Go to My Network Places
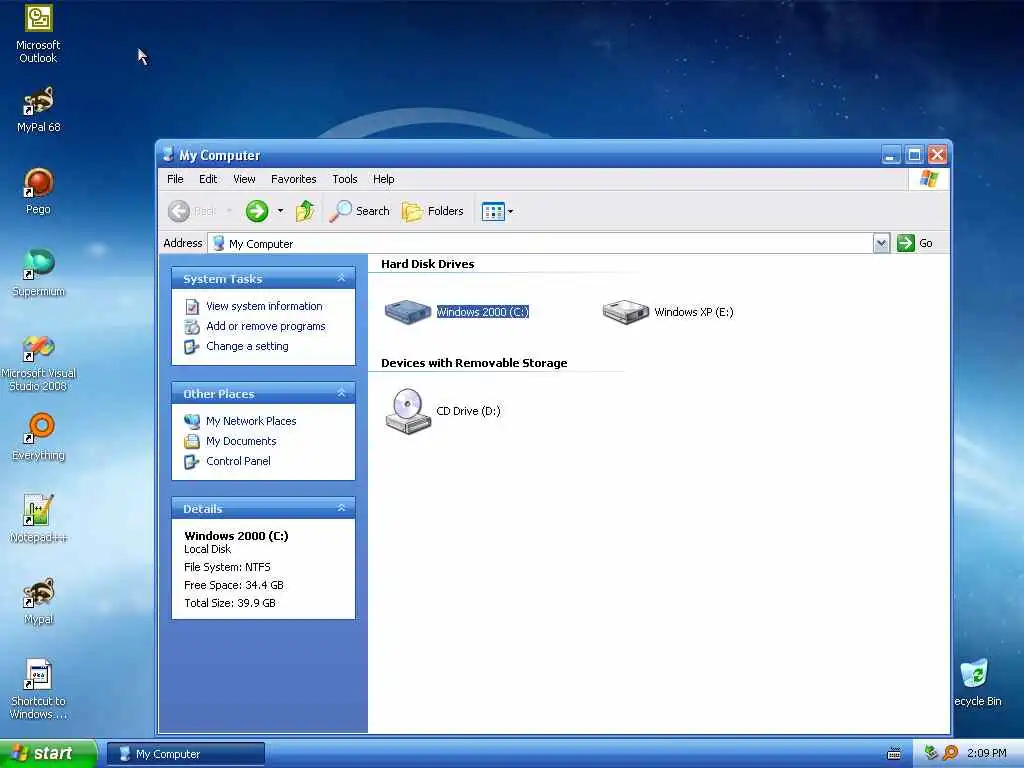 (251, 421)
